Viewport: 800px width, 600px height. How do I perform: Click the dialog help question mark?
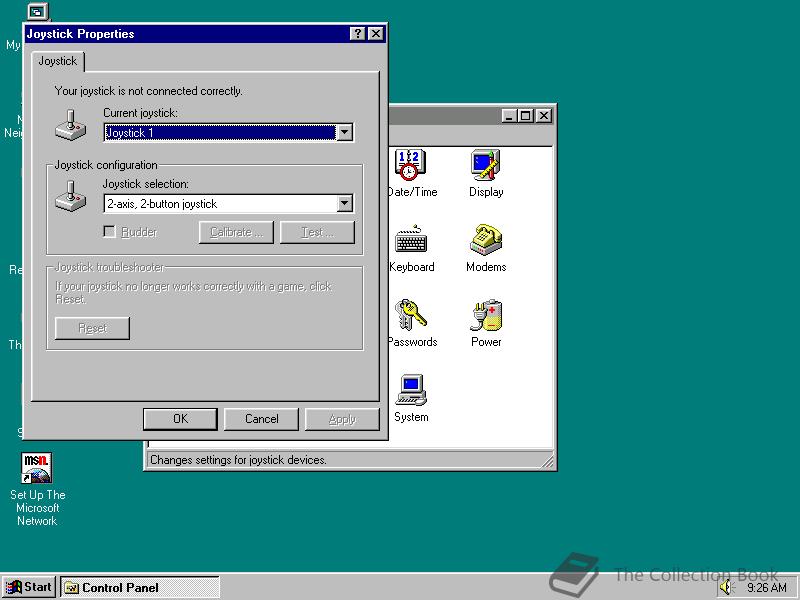tap(358, 33)
